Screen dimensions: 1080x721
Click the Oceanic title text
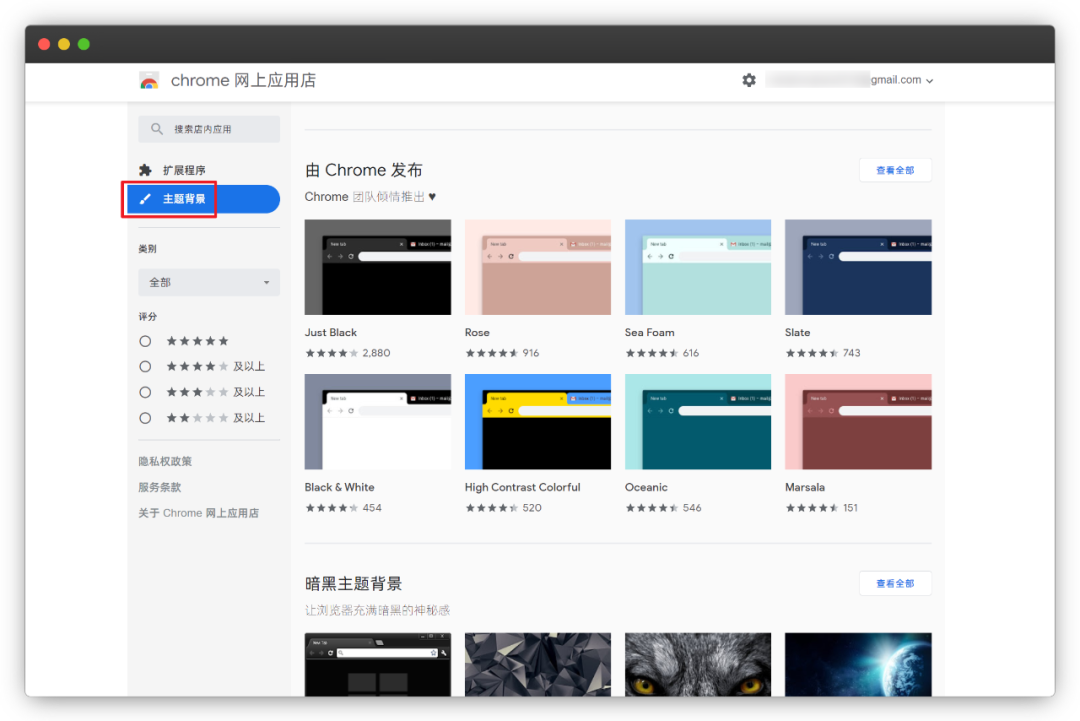click(646, 487)
